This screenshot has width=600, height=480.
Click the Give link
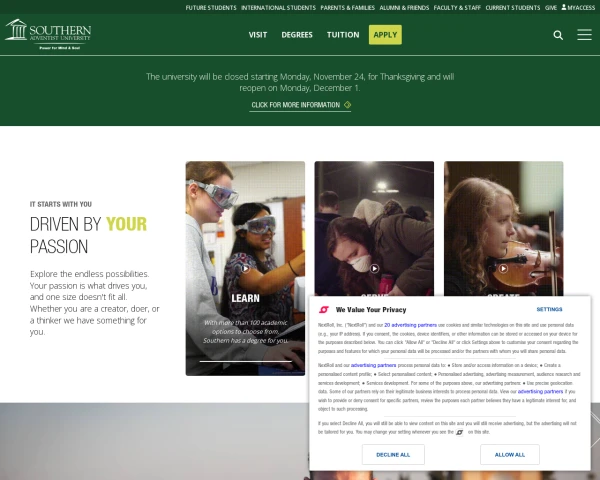[x=551, y=8]
